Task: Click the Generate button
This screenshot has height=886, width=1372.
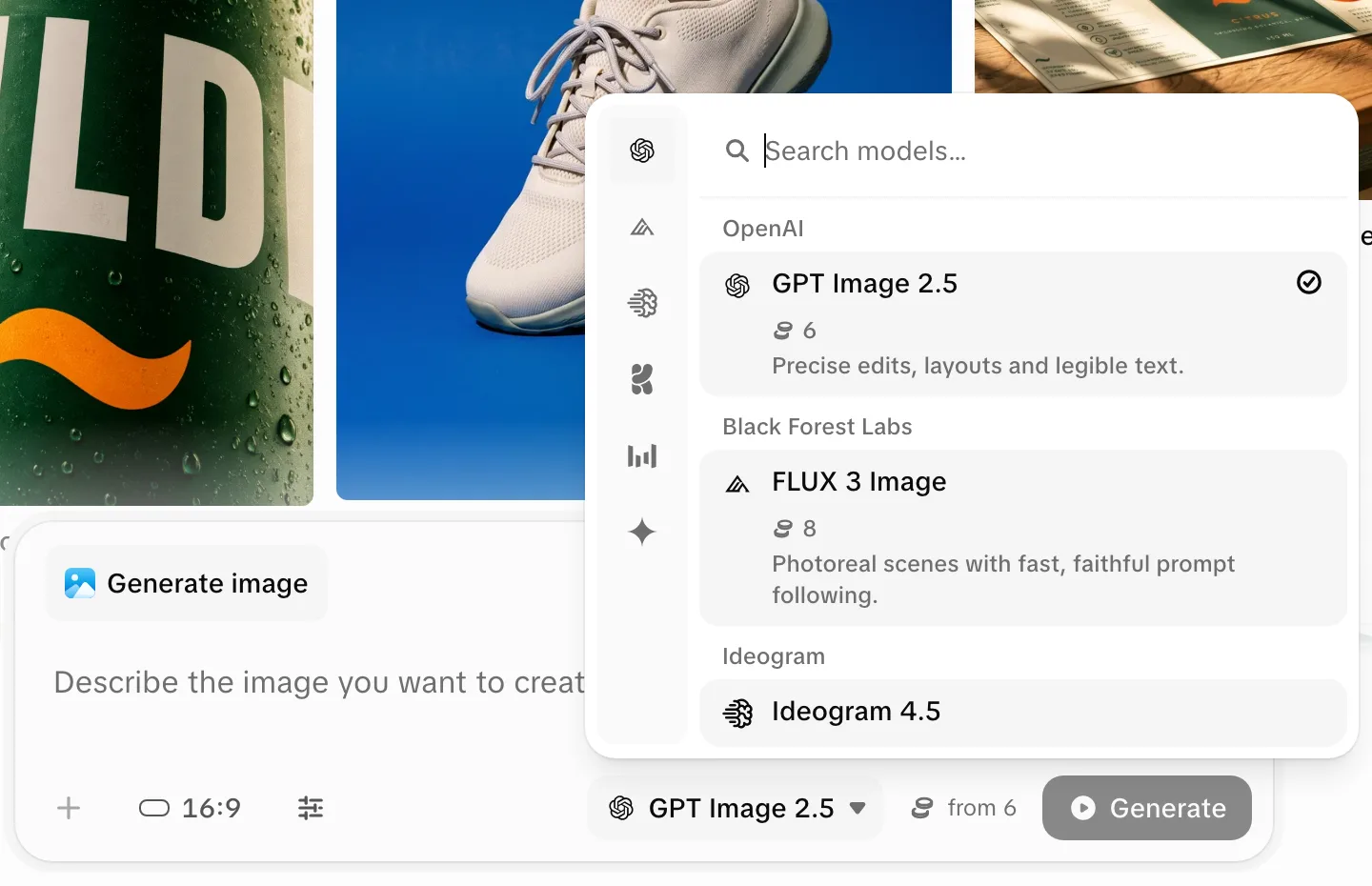Action: [1147, 808]
